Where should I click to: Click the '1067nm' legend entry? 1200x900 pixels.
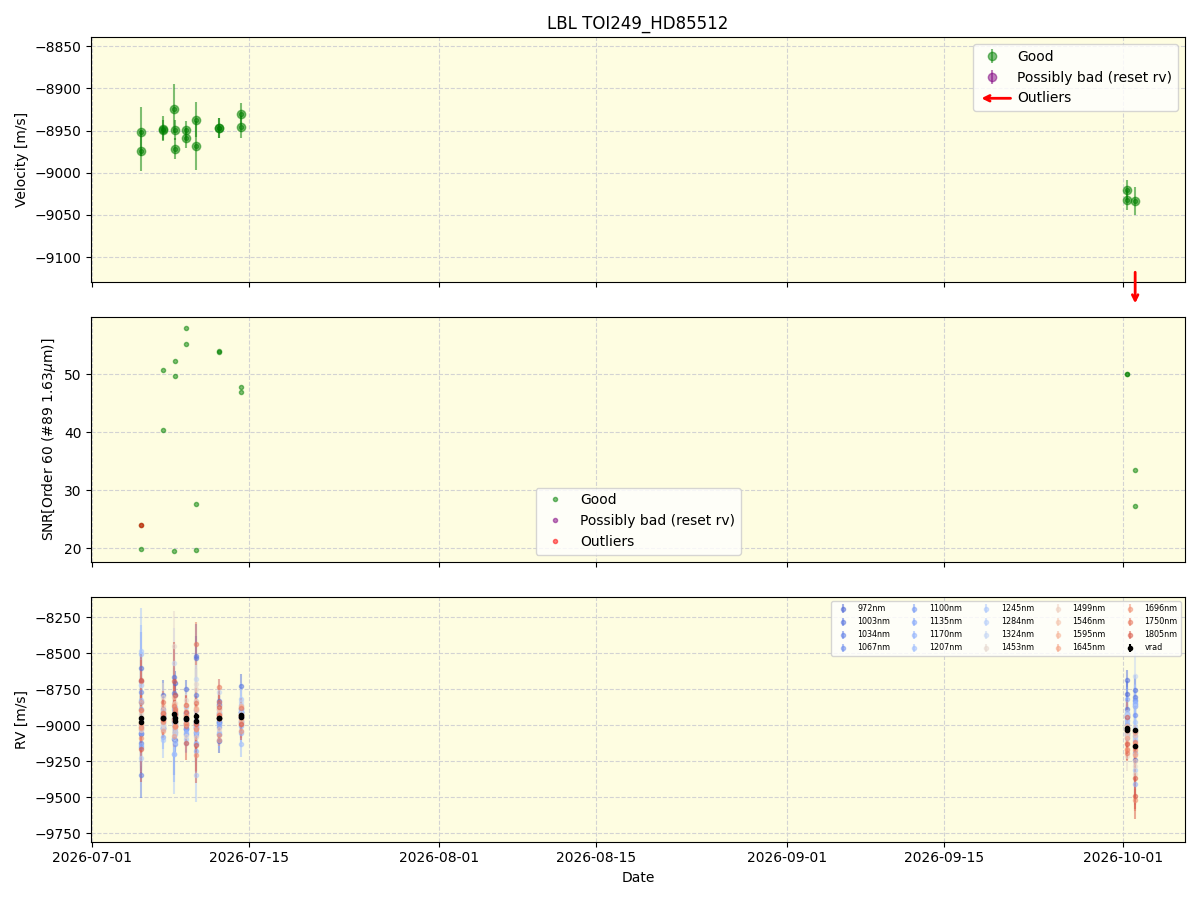coord(873,647)
